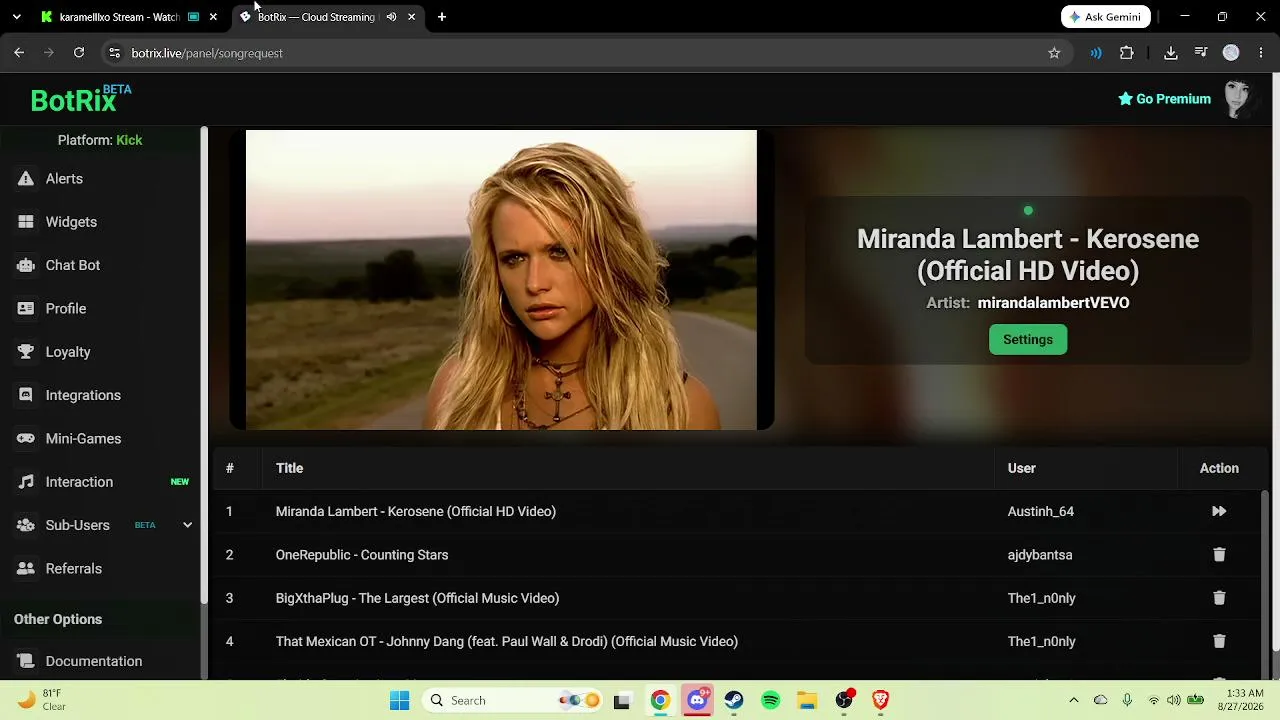The width and height of the screenshot is (1280, 720).
Task: Click the Kick platform label
Action: coord(129,140)
